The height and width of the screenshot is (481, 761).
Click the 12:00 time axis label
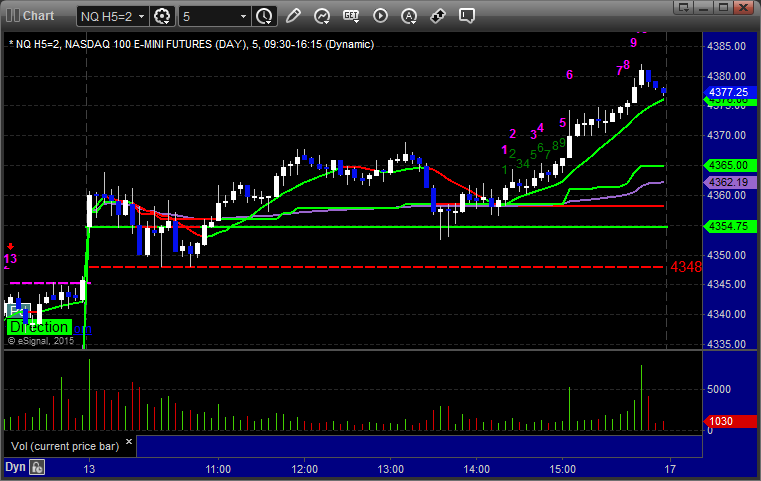pos(305,469)
